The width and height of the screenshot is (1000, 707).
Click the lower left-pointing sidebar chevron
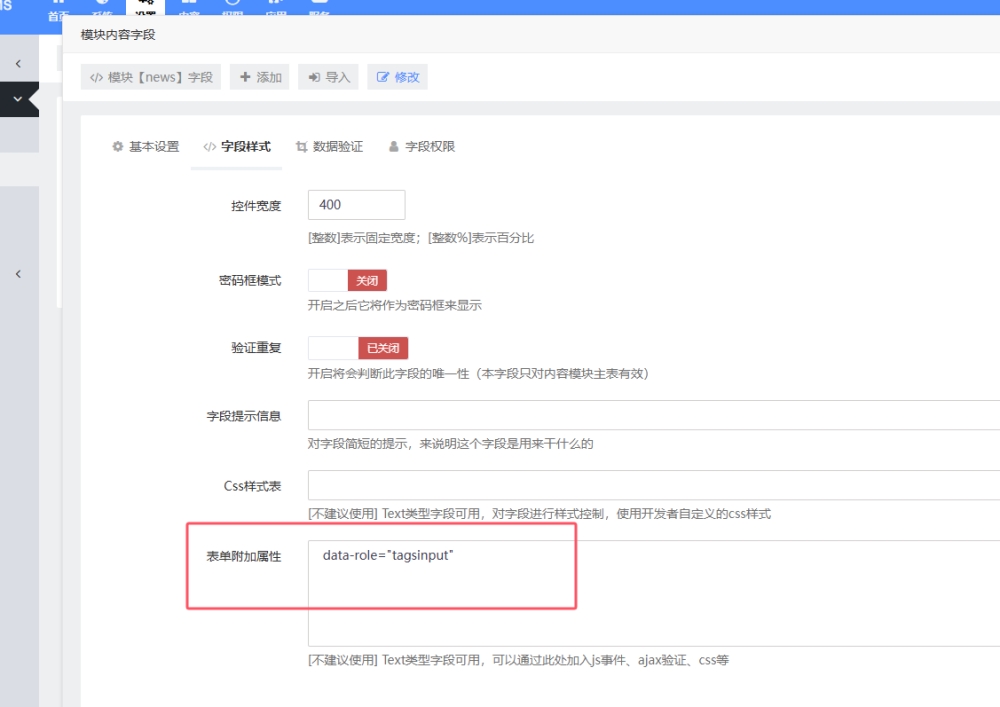(x=18, y=274)
